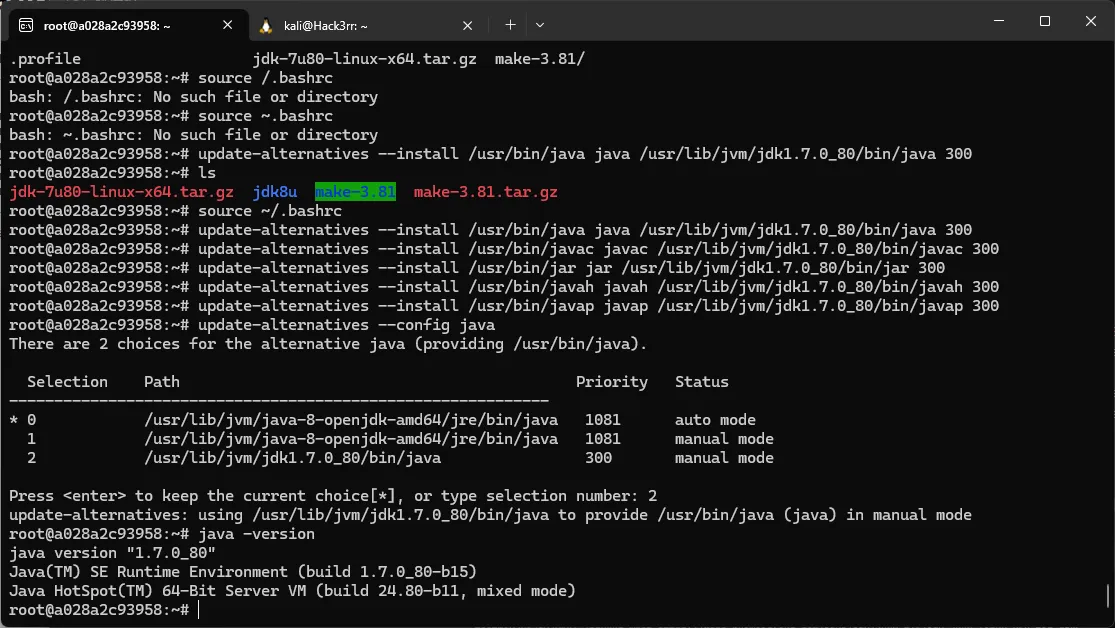
Task: Close the terminal window
Action: 1091,21
